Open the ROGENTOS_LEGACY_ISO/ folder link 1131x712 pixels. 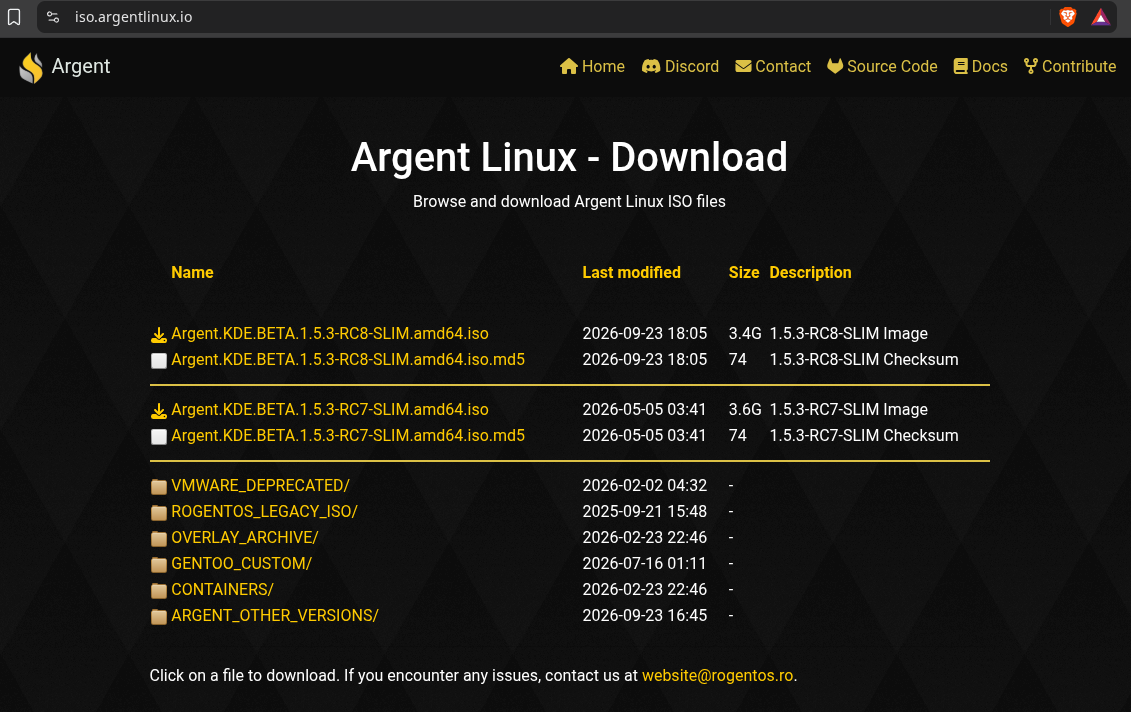coord(264,511)
